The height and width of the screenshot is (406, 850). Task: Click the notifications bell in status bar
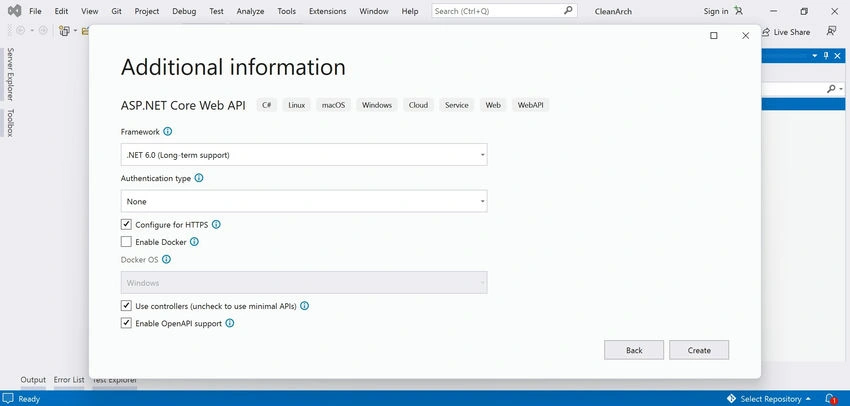(x=830, y=398)
